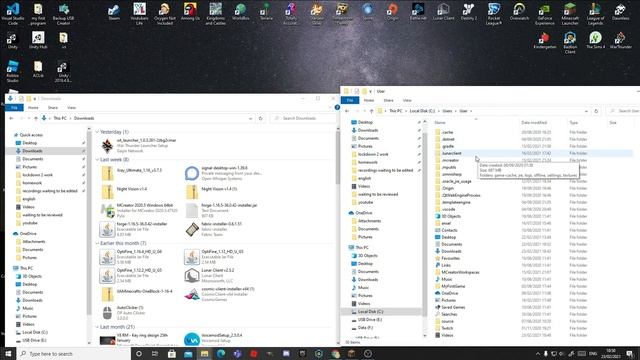Launch the Destiny 2 desktop icon
This screenshot has width=640, height=360.
click(469, 12)
